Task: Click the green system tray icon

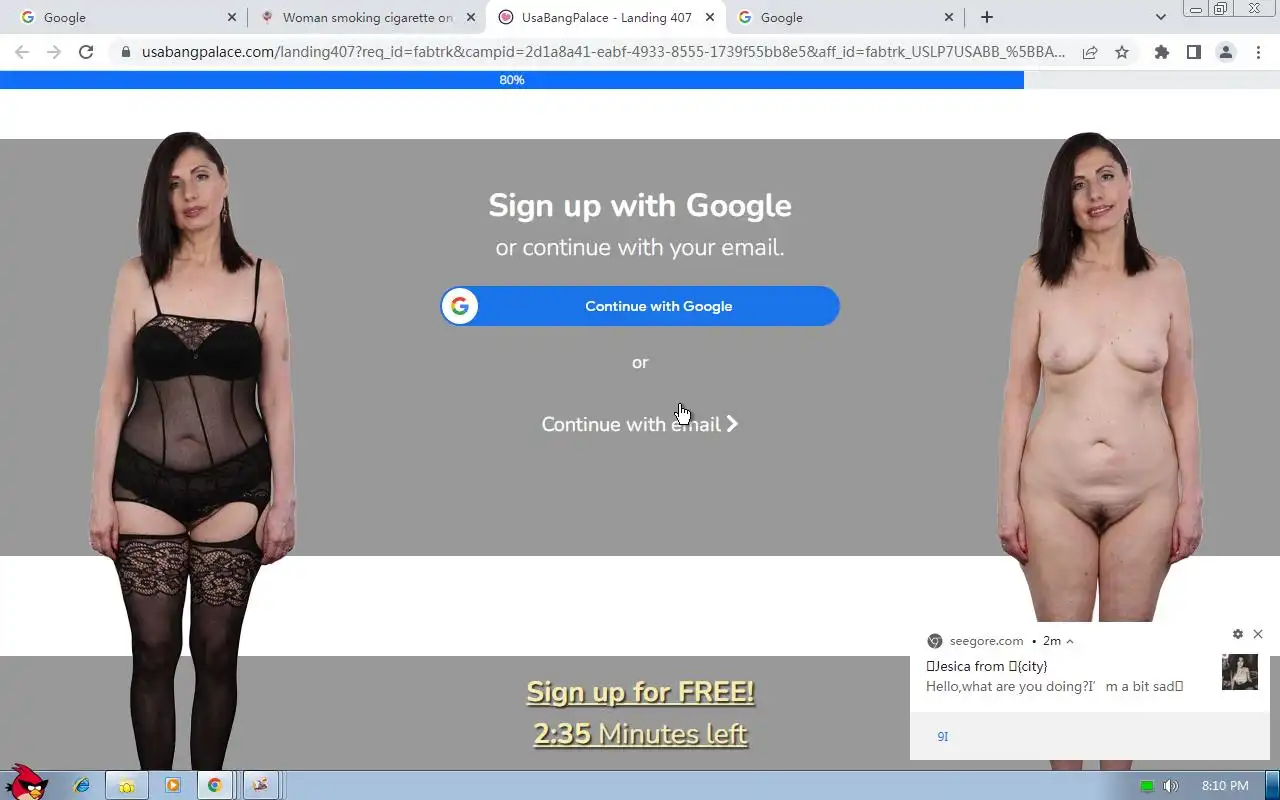Action: 1147,786
